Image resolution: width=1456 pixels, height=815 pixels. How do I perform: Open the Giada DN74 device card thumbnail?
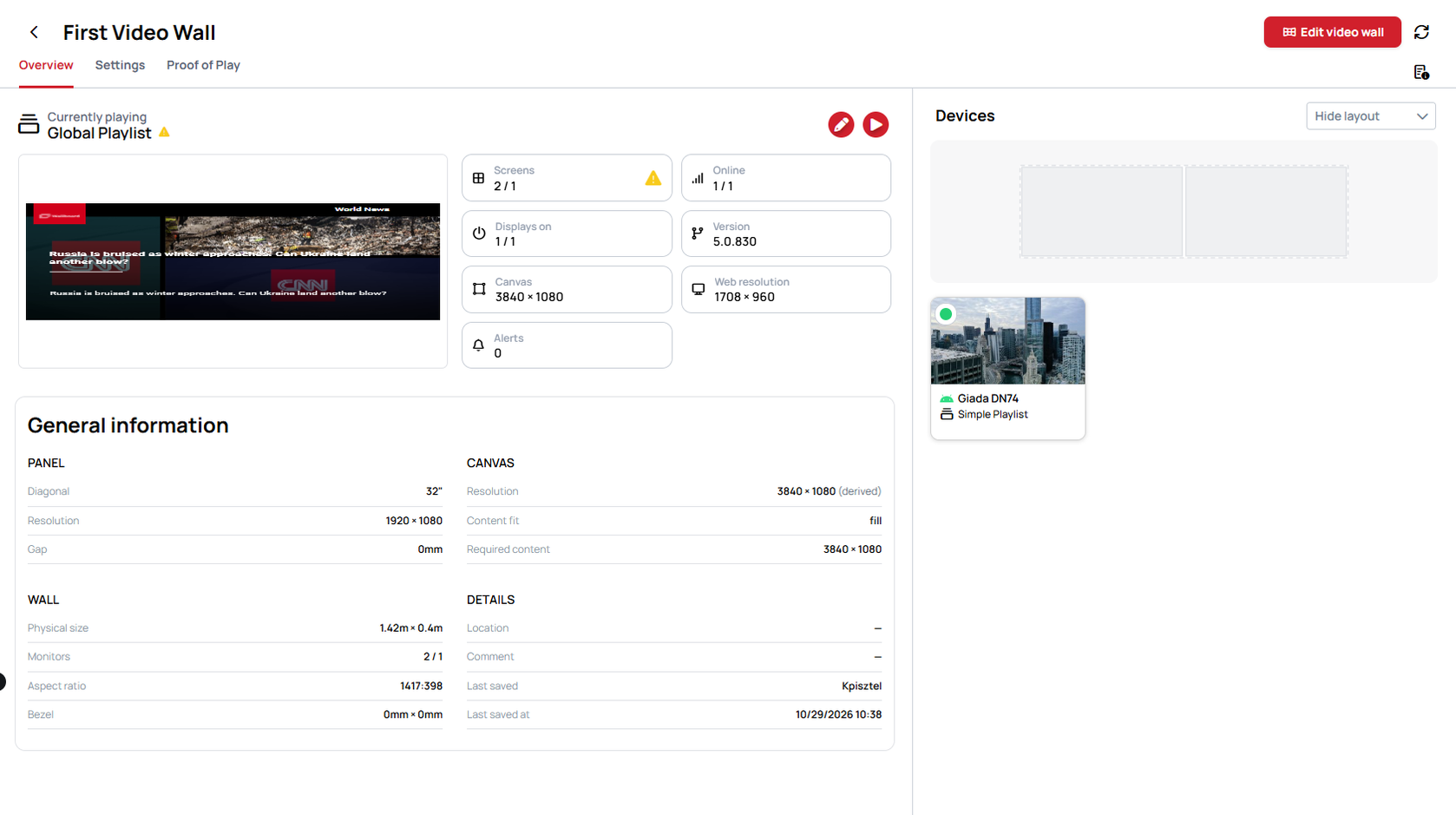click(x=1007, y=341)
